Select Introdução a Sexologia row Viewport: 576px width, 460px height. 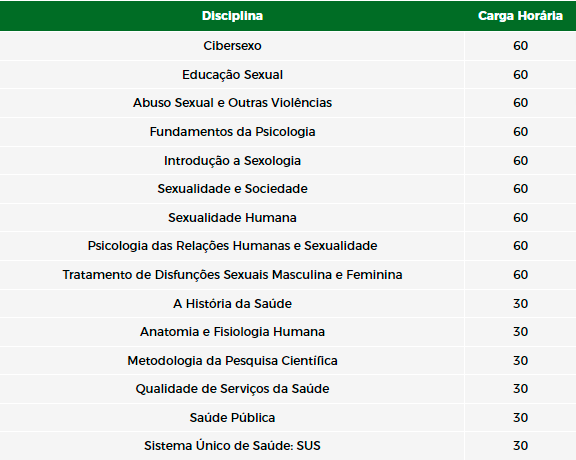click(x=232, y=161)
